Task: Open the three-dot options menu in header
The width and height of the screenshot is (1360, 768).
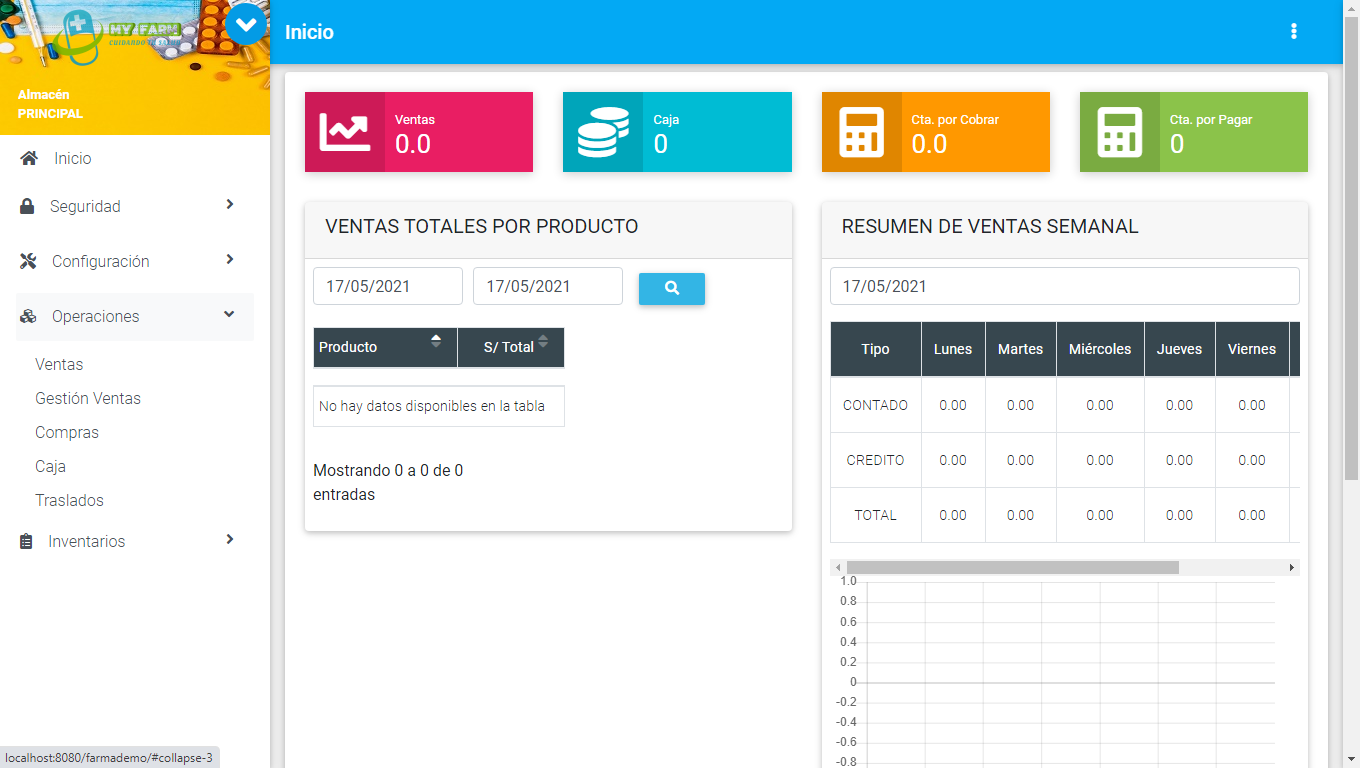Action: (x=1293, y=32)
